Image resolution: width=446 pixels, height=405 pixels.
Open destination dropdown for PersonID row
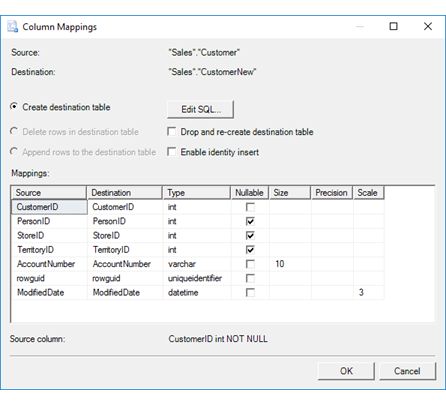[125, 221]
